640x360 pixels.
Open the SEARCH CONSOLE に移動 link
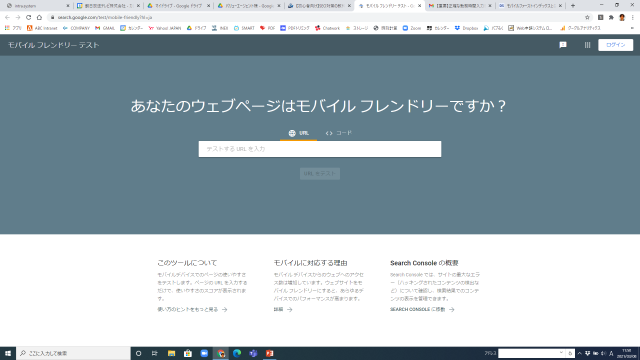click(422, 309)
